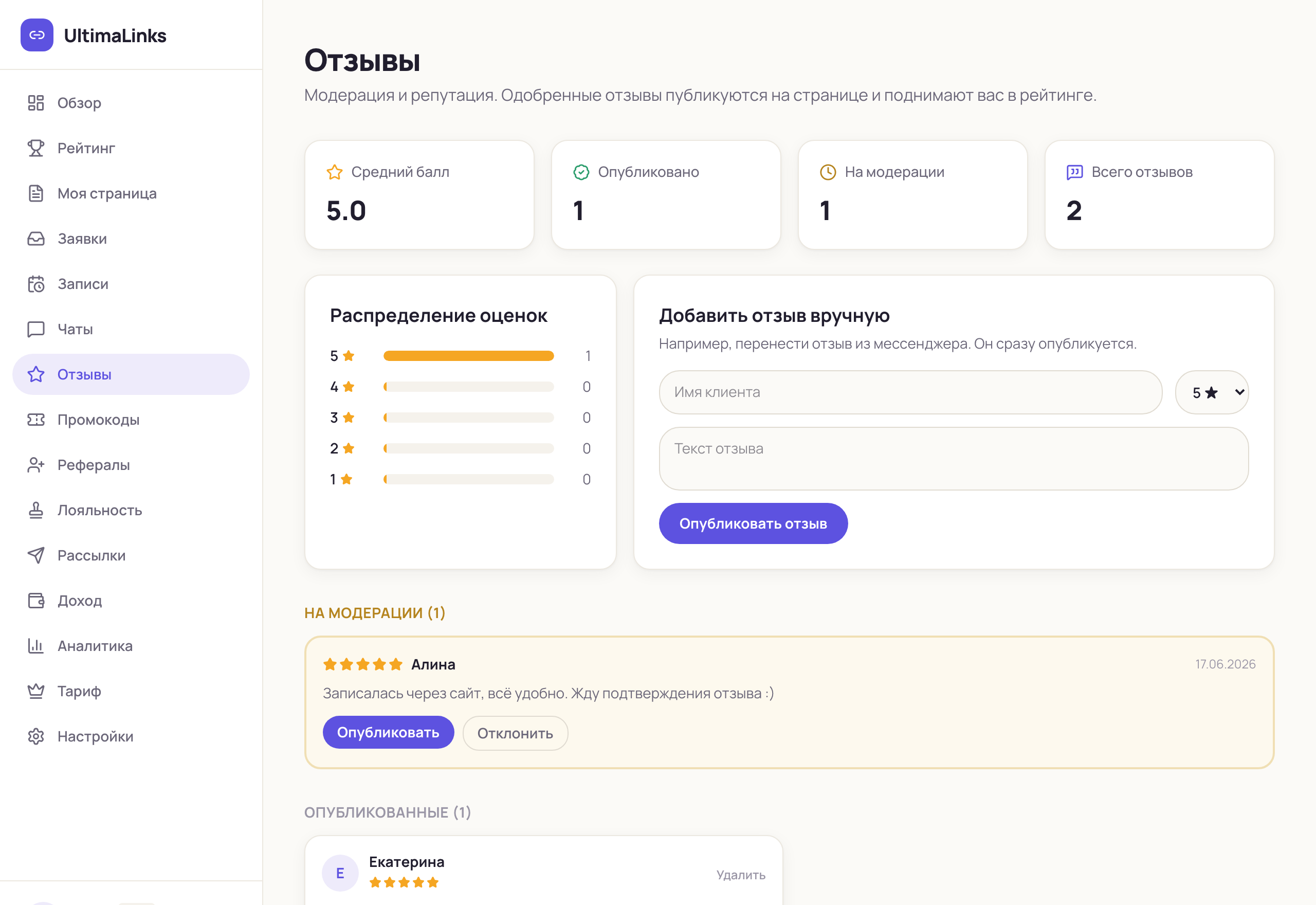Click the 2-star distribution bar
The height and width of the screenshot is (905, 1316).
(x=468, y=448)
